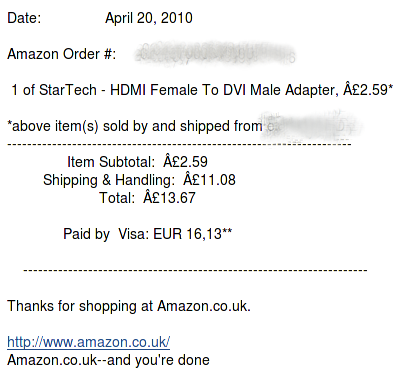
Task: Click the Date label
Action: (24, 18)
